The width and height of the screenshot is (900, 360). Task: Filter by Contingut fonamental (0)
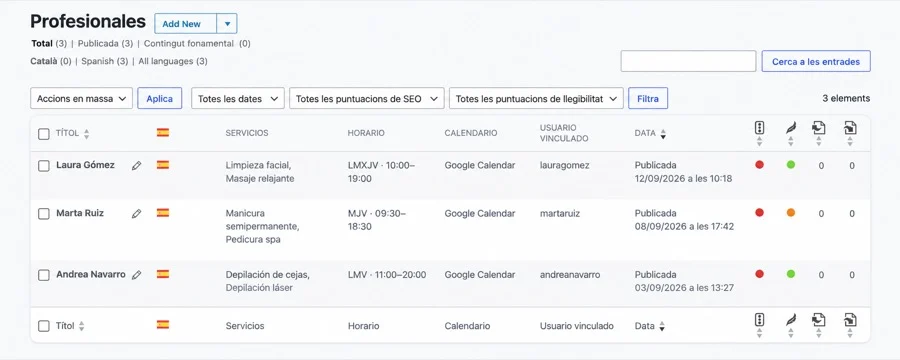point(197,43)
